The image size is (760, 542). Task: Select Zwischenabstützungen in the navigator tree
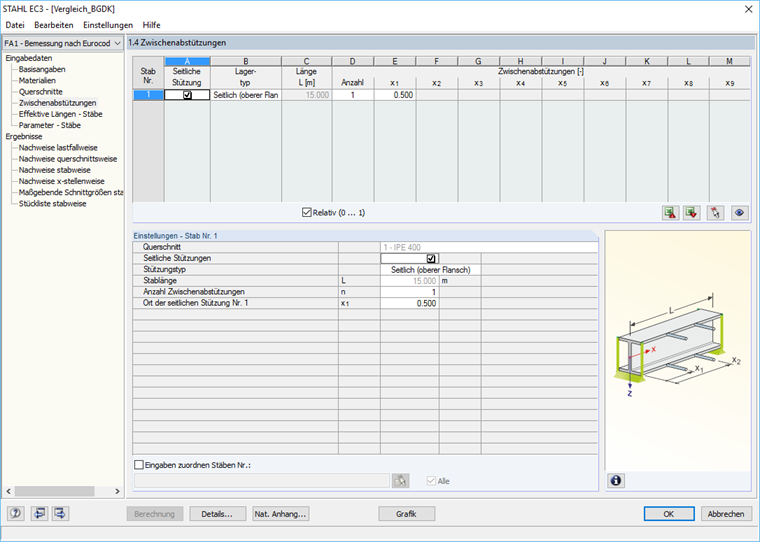[58, 103]
